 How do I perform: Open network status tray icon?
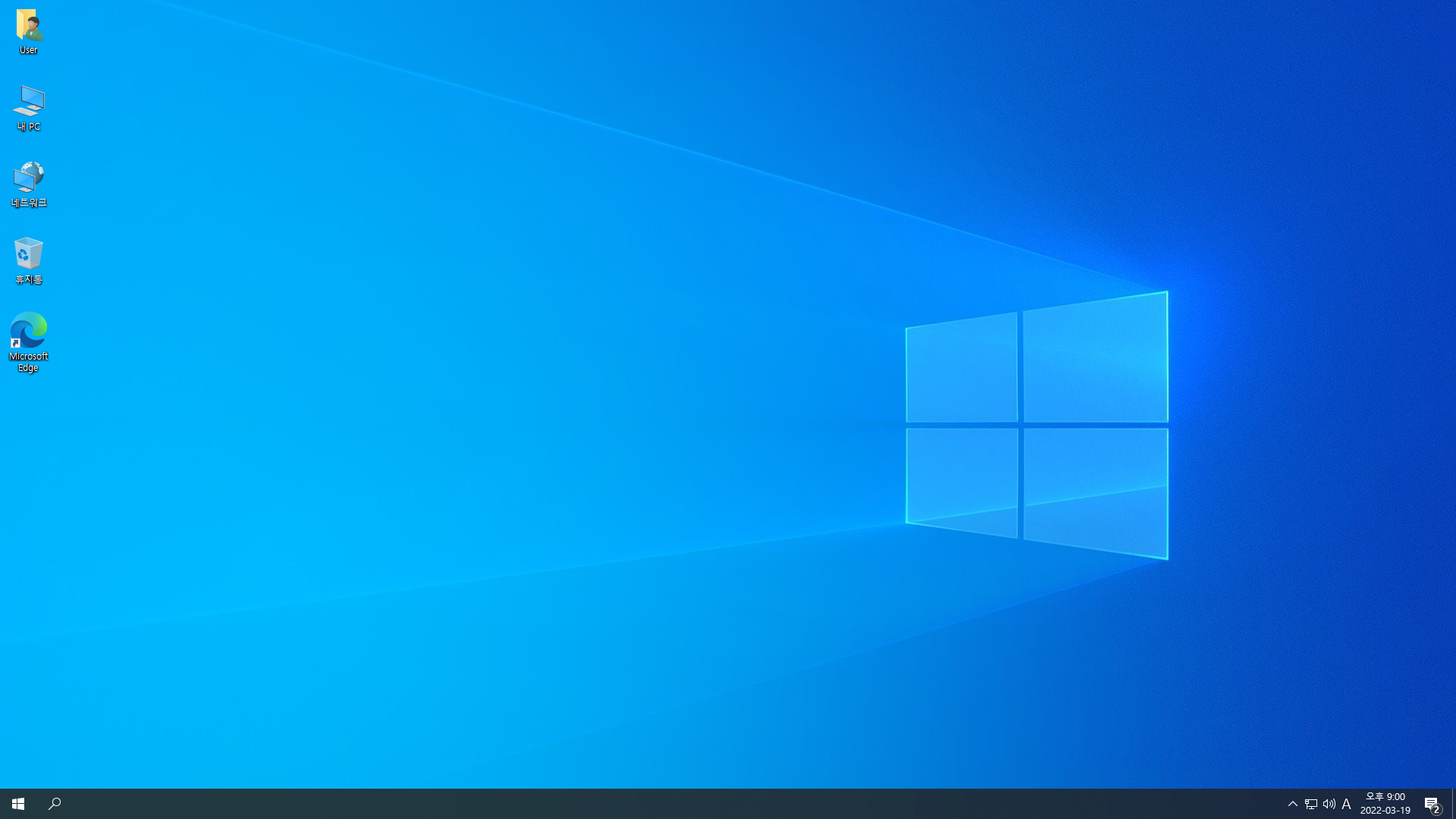[x=1311, y=804]
